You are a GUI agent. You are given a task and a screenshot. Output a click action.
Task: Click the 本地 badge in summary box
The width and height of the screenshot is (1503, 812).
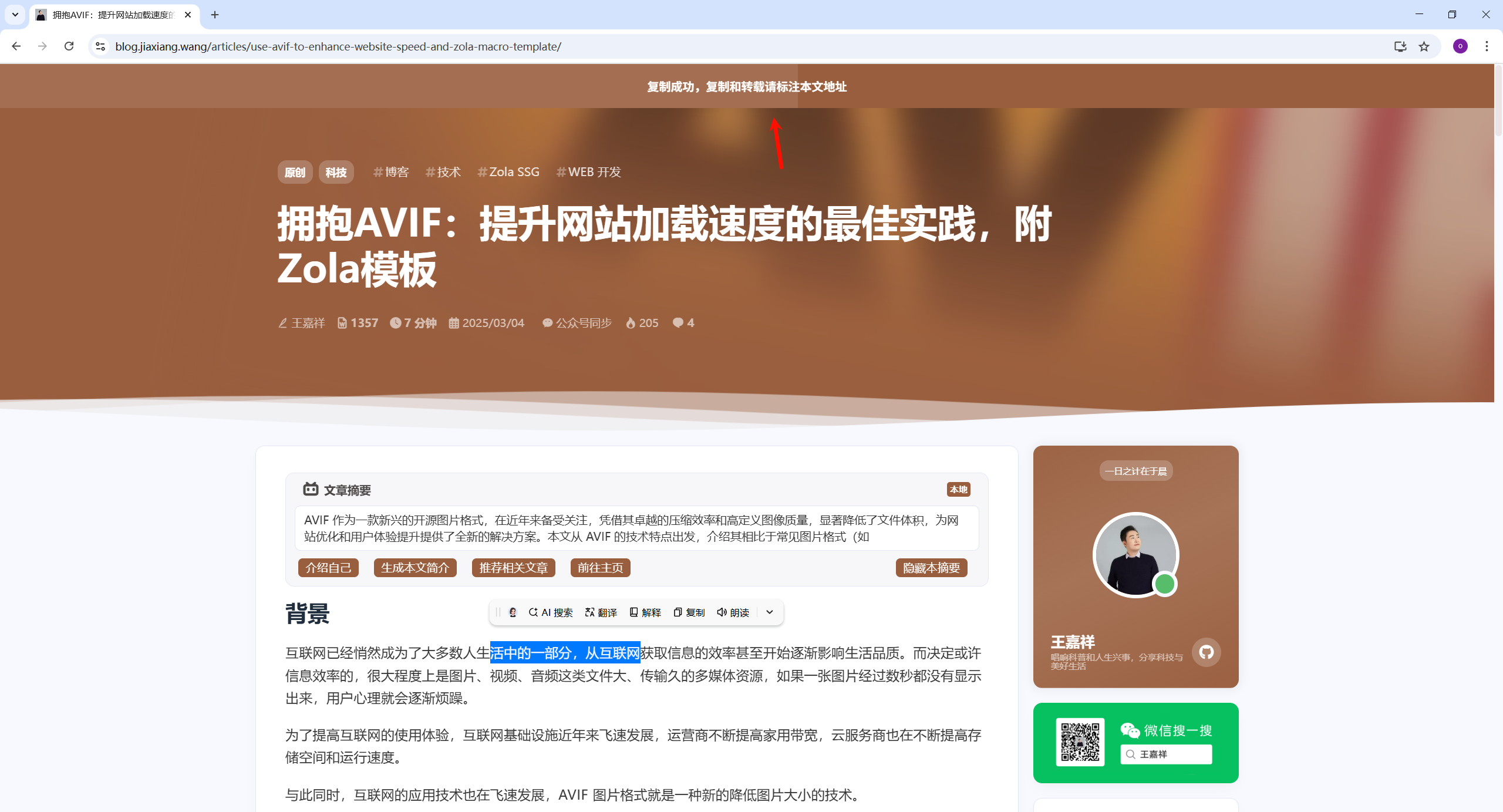coord(958,489)
